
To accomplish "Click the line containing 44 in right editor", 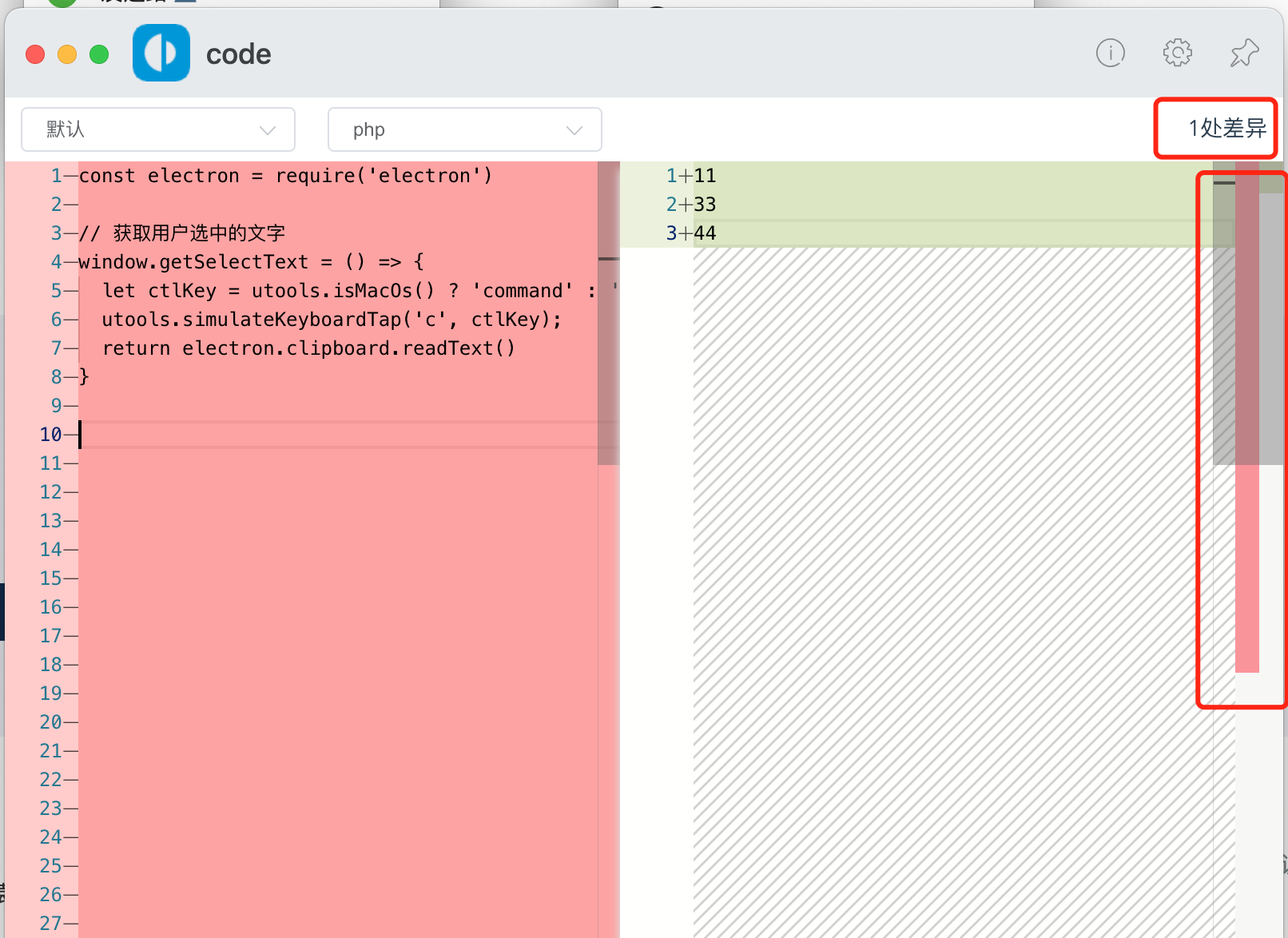I will tap(705, 233).
